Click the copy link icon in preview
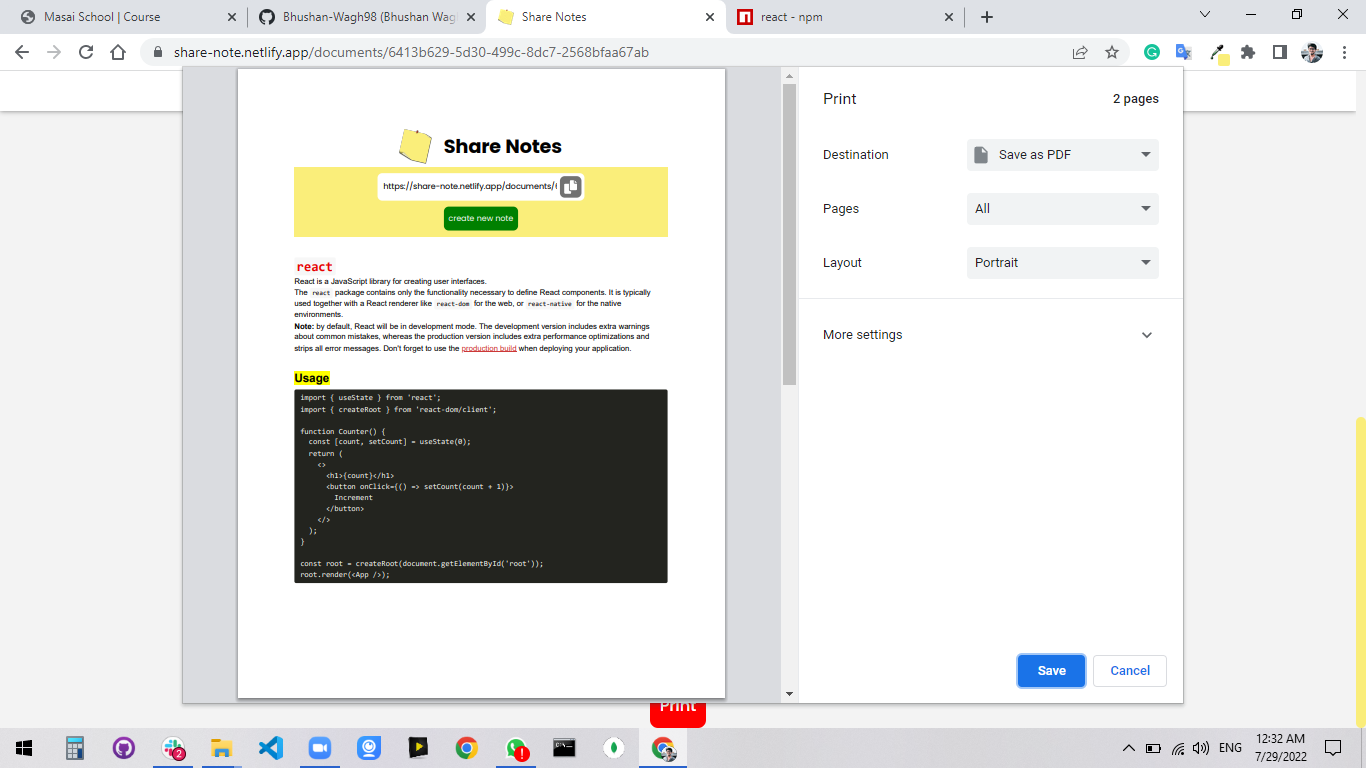This screenshot has width=1366, height=768. coord(570,187)
